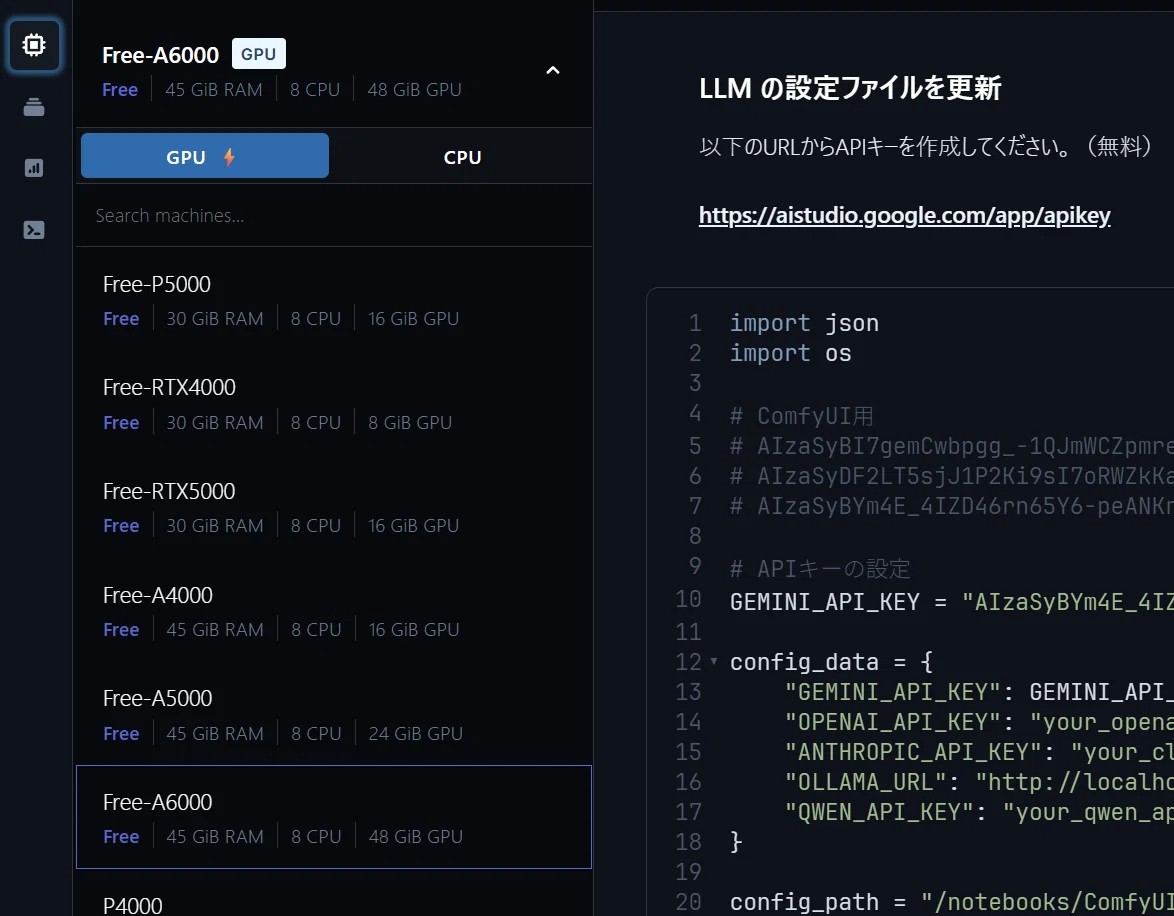Open the Machine panel chip icon
Screen dimensions: 1174x916
click(x=34, y=45)
